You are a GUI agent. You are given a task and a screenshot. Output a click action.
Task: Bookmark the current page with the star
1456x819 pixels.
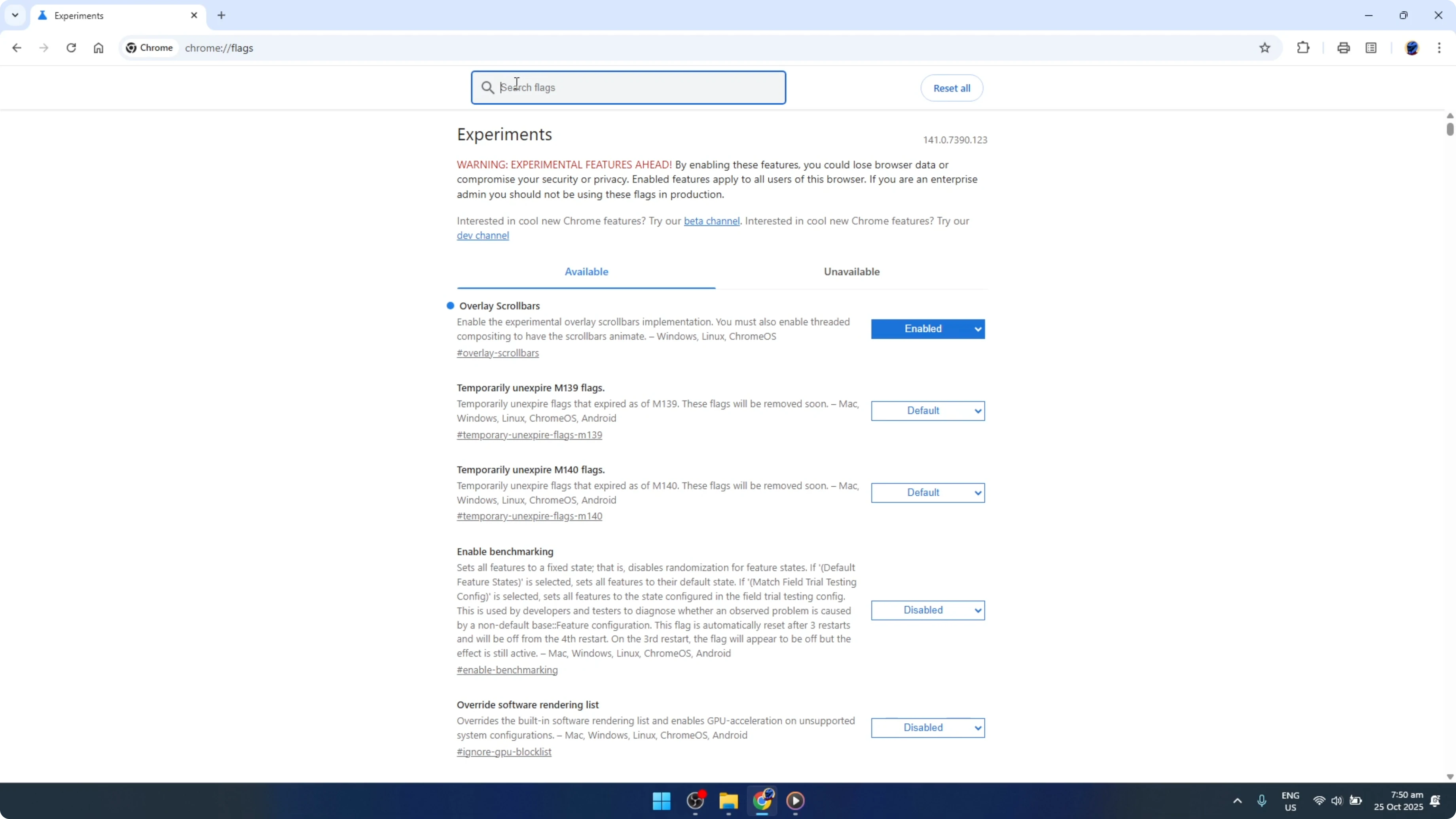(1266, 47)
